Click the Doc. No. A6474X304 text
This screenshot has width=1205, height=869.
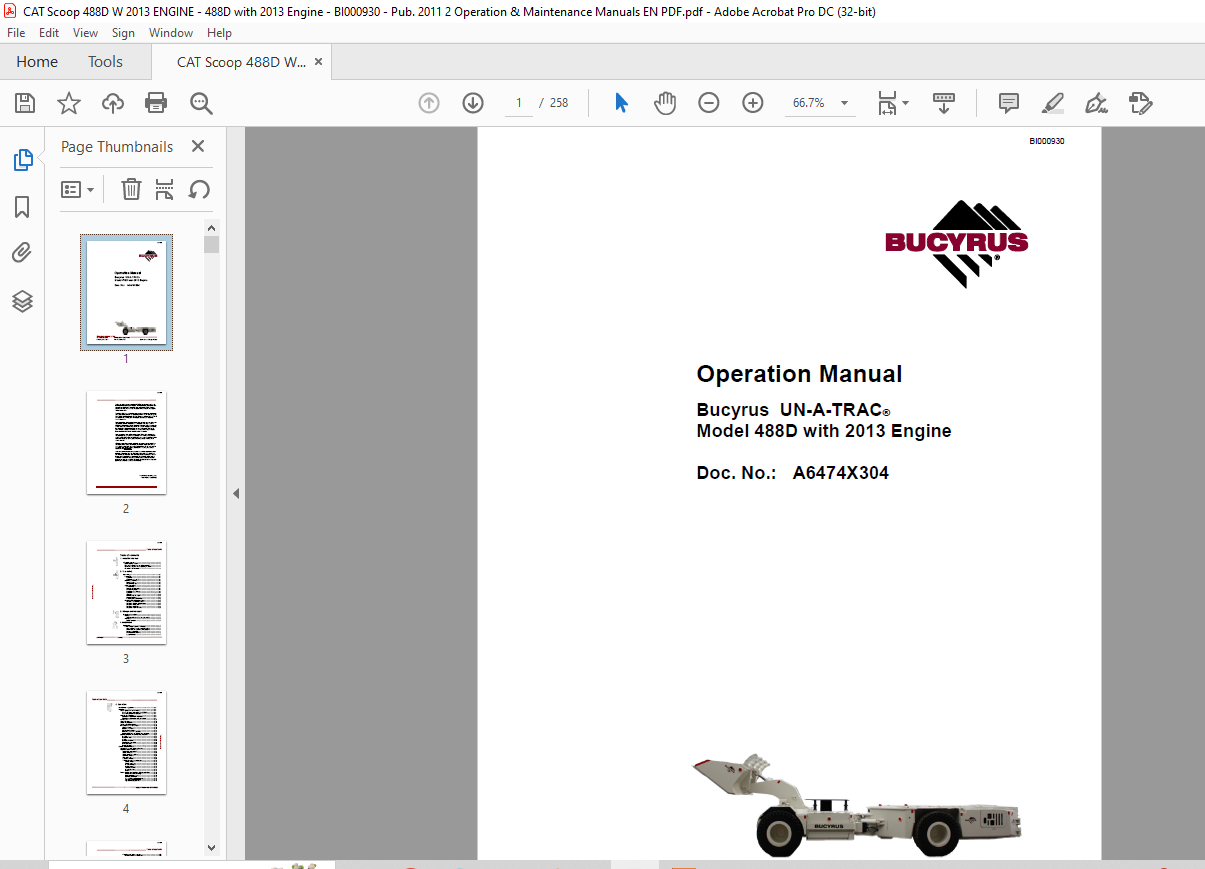792,473
